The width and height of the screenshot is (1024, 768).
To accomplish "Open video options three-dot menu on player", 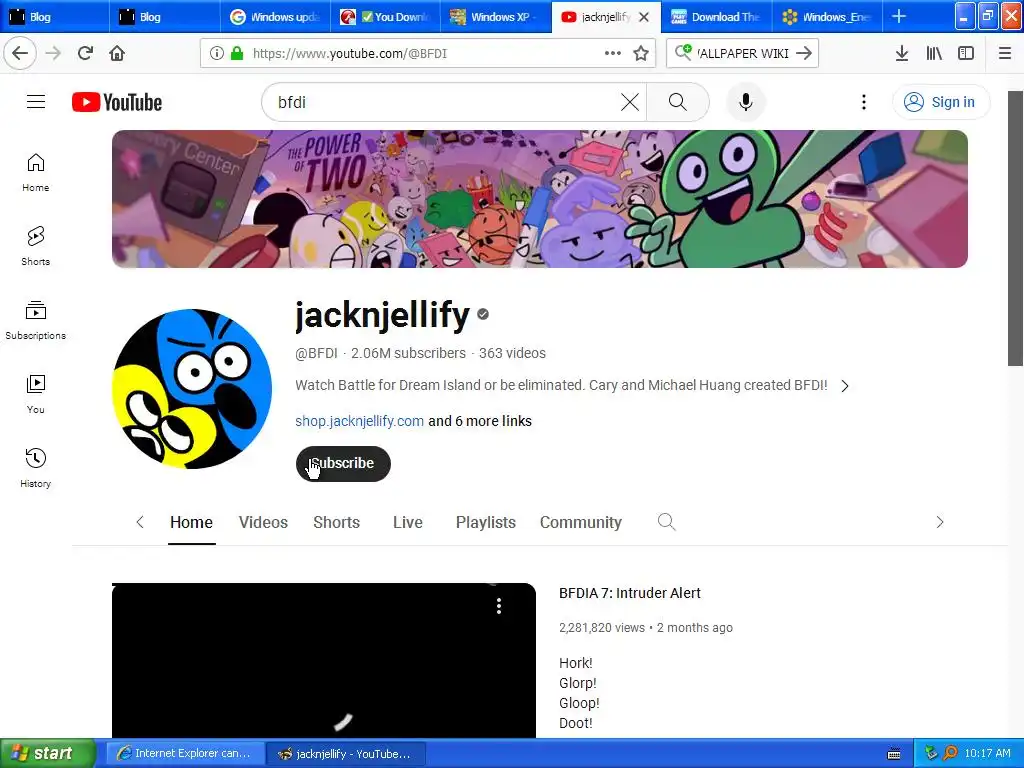I will [499, 606].
